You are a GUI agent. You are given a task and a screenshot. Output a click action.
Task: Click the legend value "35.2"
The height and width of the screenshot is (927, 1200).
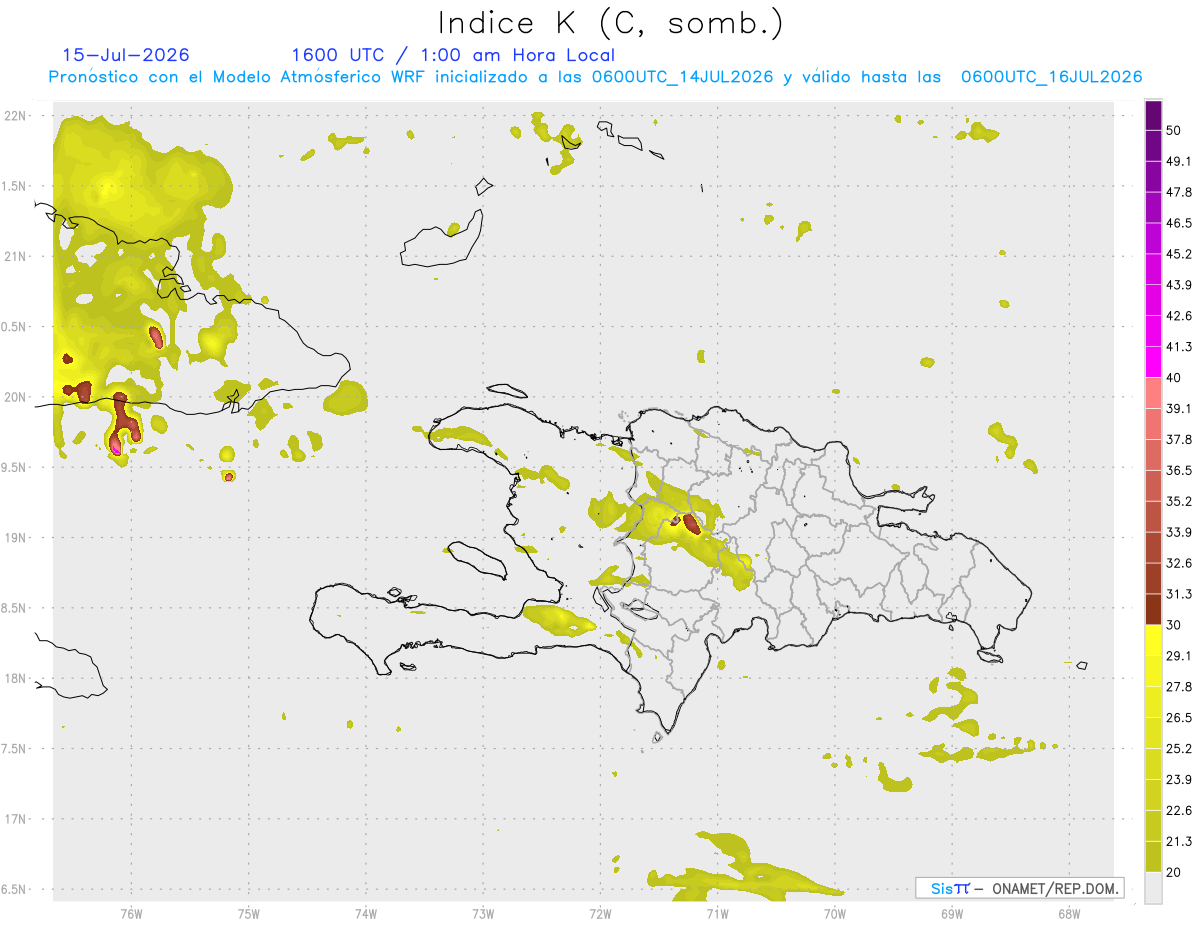click(1181, 501)
